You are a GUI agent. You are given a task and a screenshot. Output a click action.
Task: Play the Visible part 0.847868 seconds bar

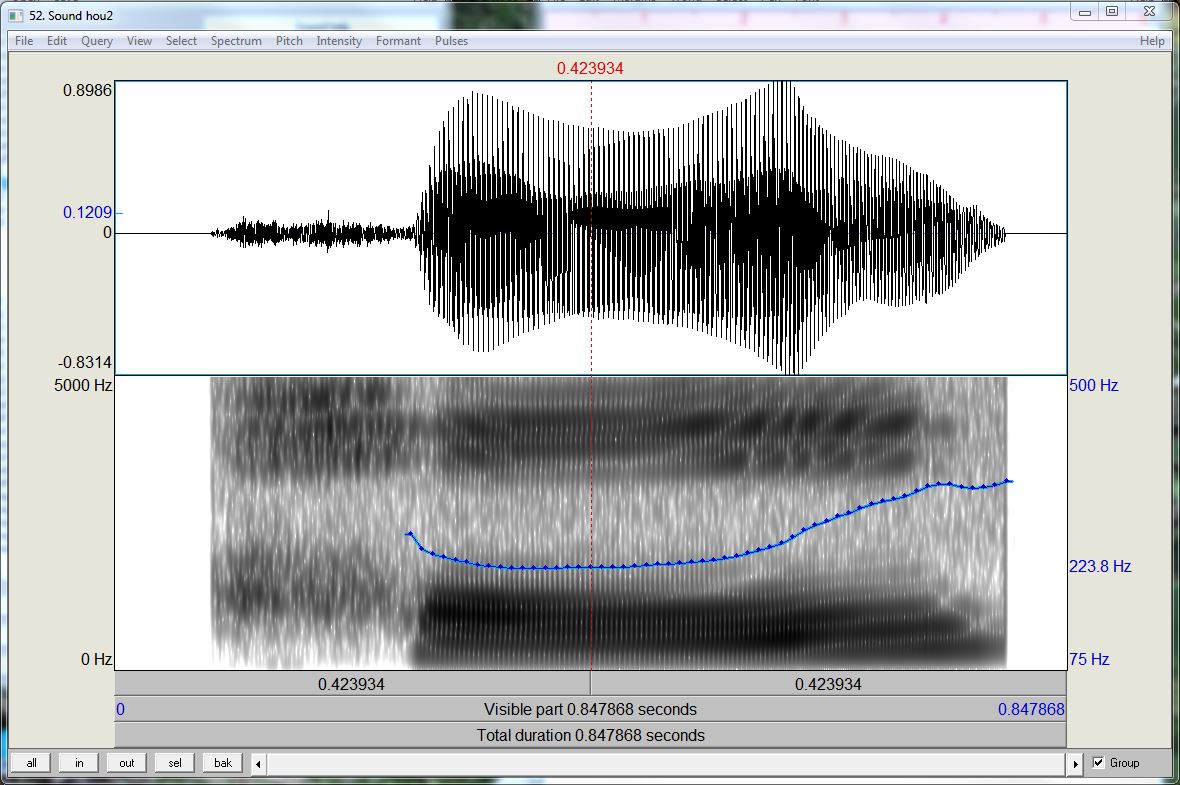click(x=591, y=709)
